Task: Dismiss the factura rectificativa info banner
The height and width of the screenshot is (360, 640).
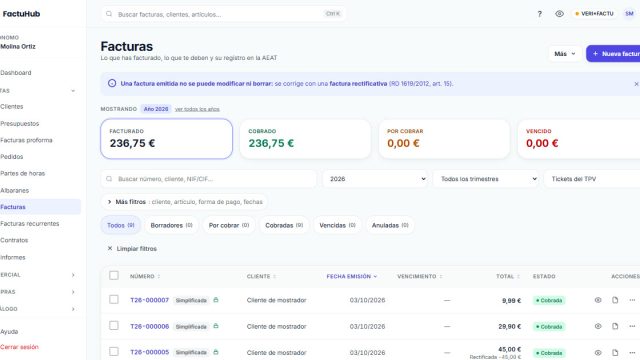Action: tap(636, 84)
